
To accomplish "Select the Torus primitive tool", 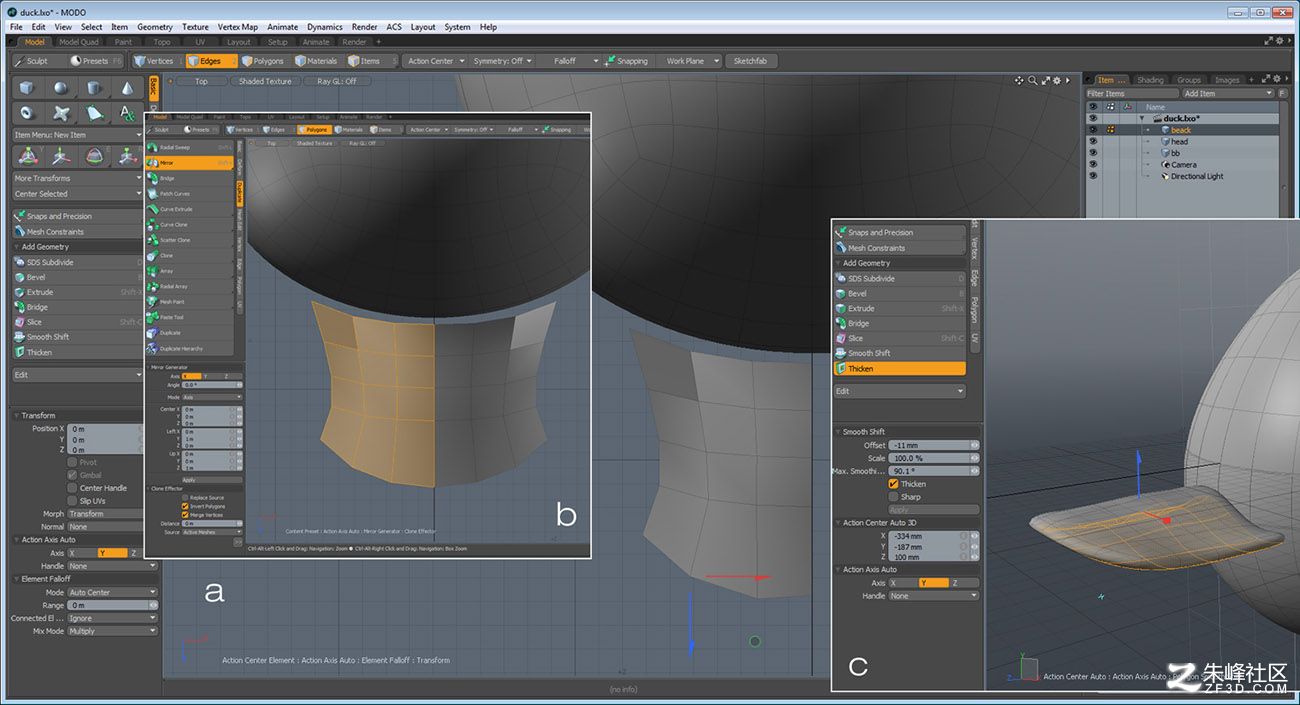I will (x=27, y=113).
